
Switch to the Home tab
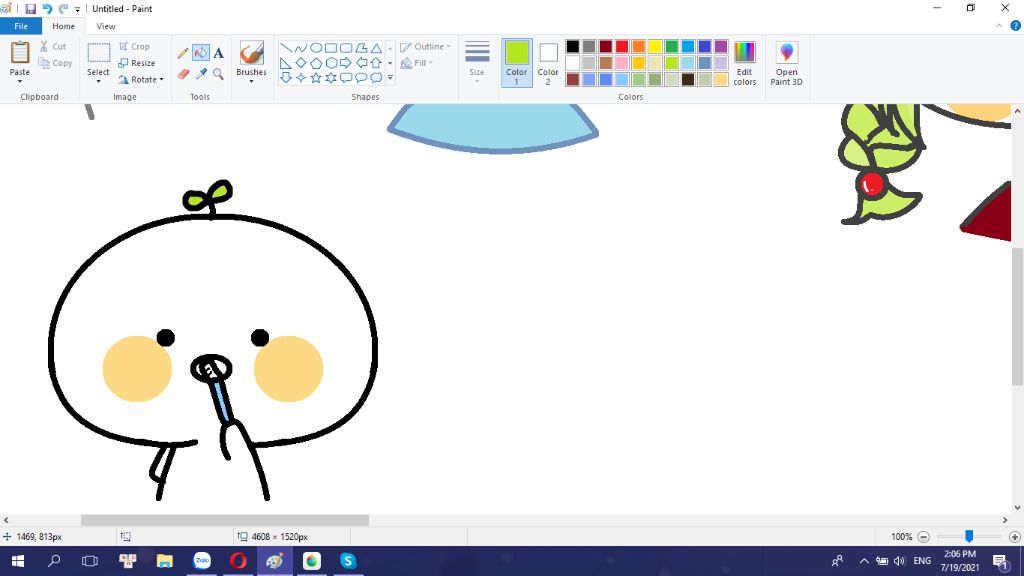tap(63, 26)
